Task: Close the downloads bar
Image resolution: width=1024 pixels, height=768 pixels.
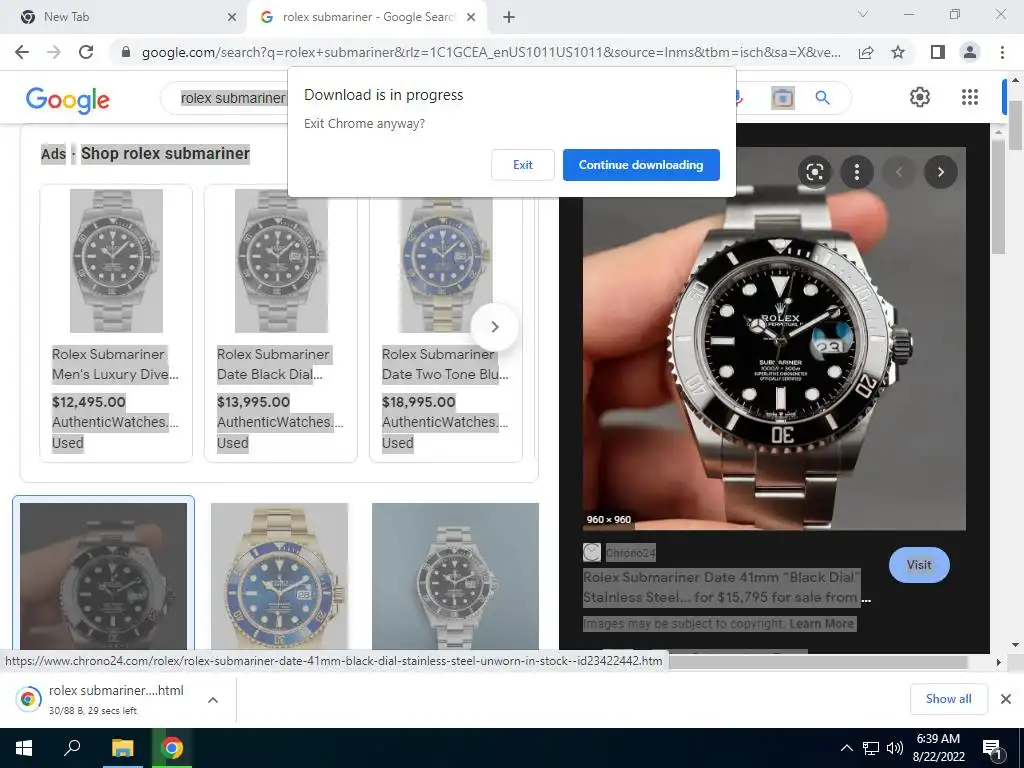Action: pos(1006,699)
